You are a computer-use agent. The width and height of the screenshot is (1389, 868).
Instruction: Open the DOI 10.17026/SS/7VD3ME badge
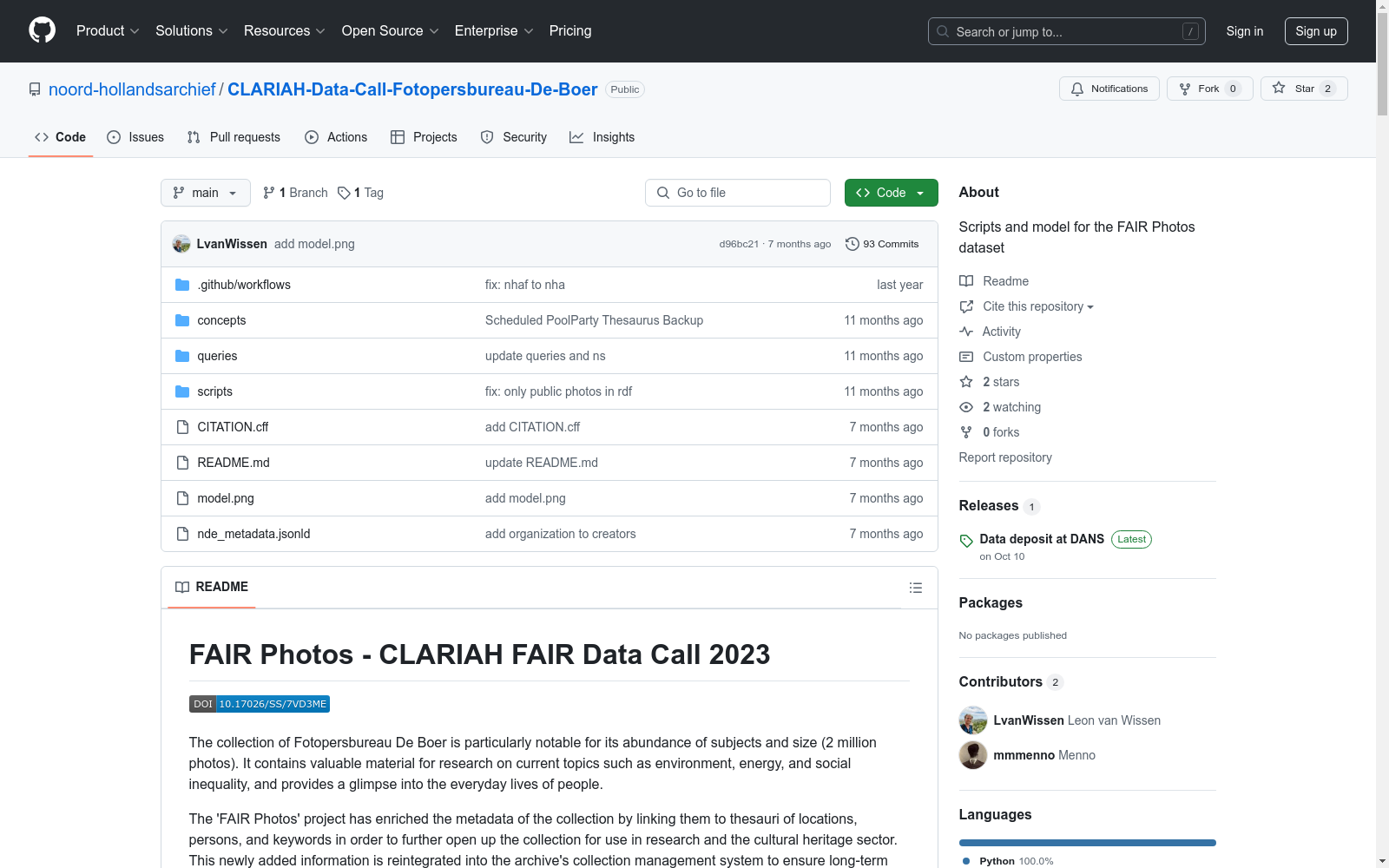click(x=260, y=704)
